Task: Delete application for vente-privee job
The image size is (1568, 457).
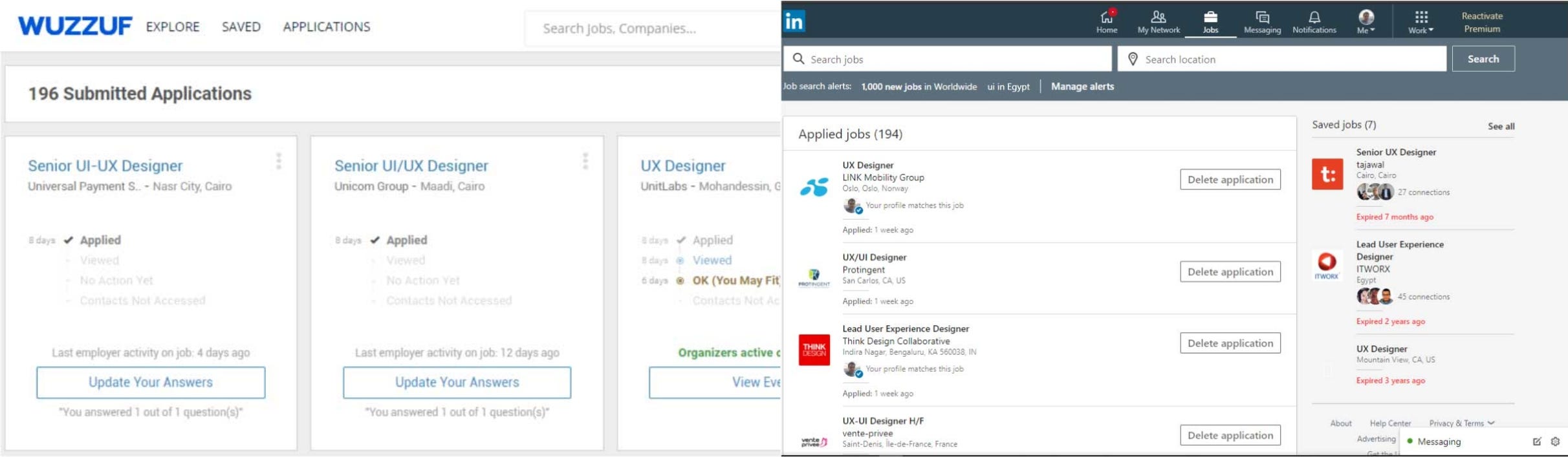Action: coord(1230,435)
